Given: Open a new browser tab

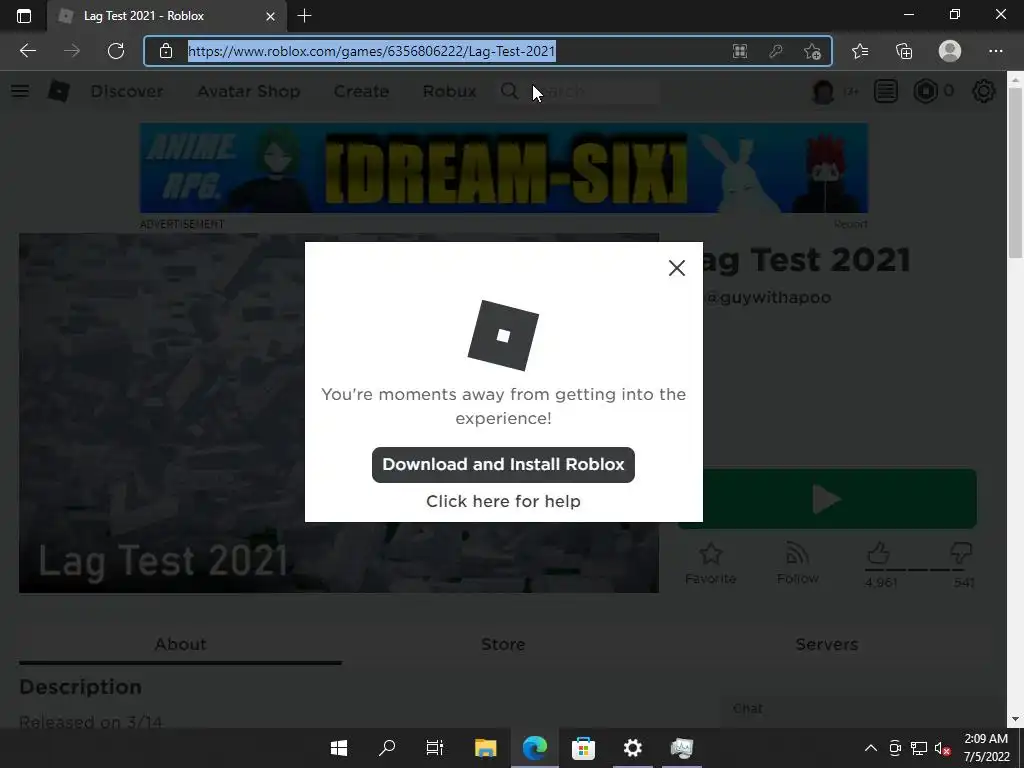Looking at the screenshot, I should tap(304, 16).
